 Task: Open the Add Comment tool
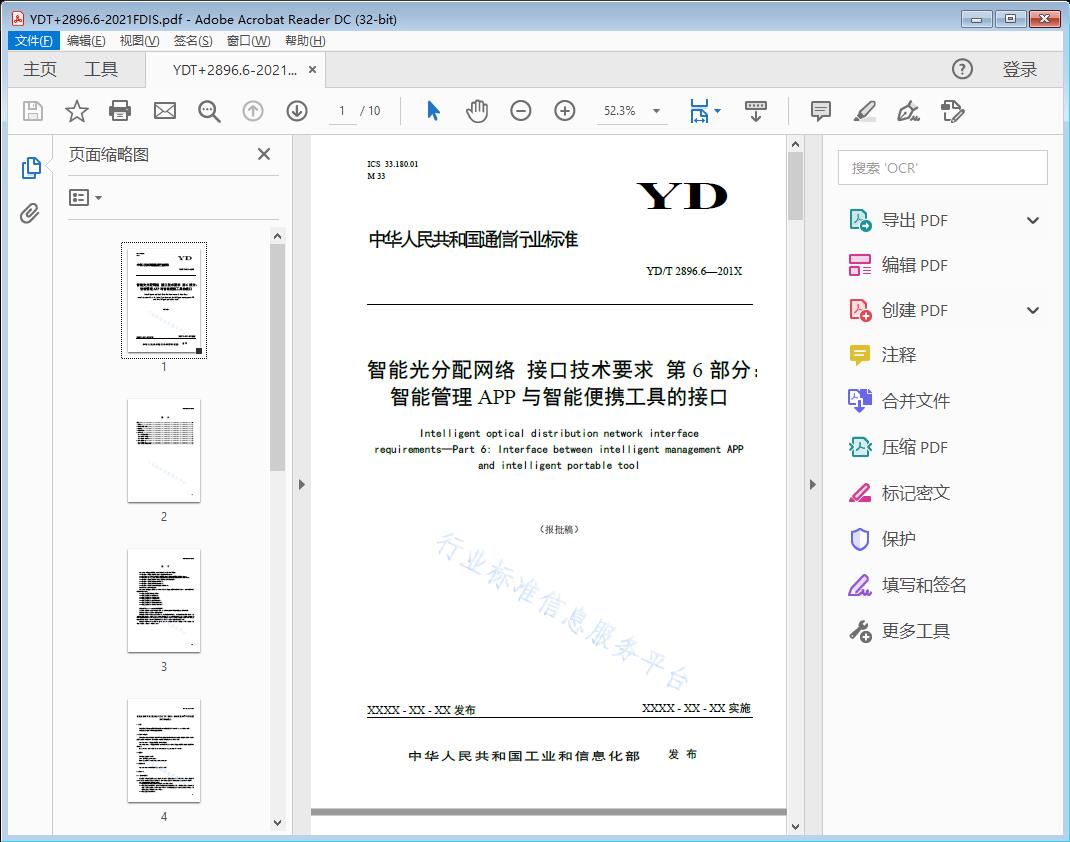pos(820,111)
